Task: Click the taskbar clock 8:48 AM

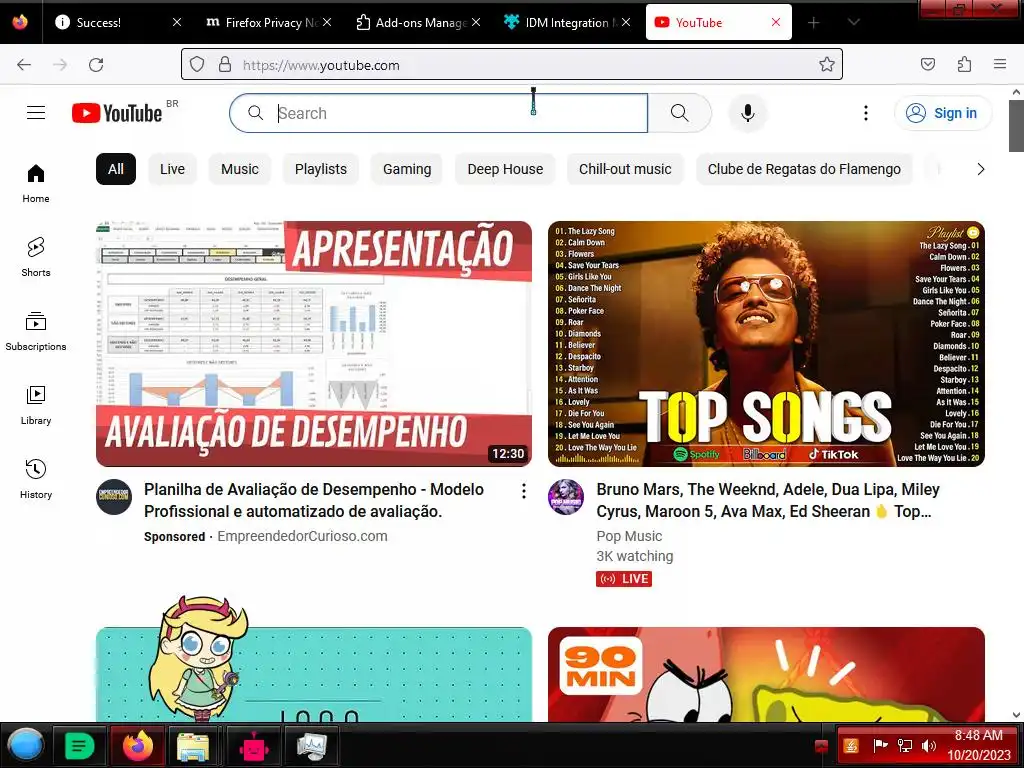Action: point(978,735)
